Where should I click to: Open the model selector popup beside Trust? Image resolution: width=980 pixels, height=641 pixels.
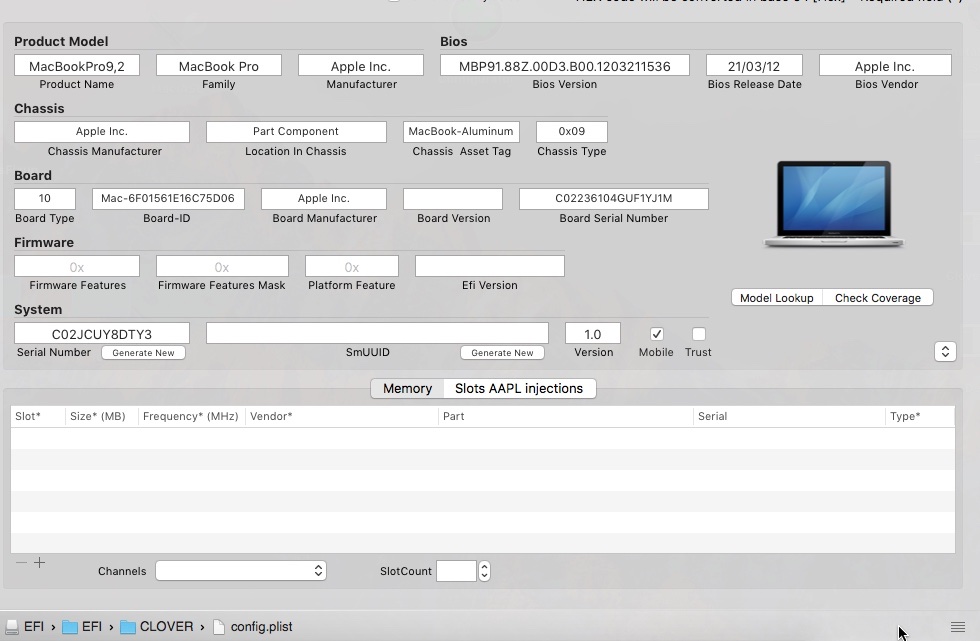pyautogui.click(x=945, y=352)
